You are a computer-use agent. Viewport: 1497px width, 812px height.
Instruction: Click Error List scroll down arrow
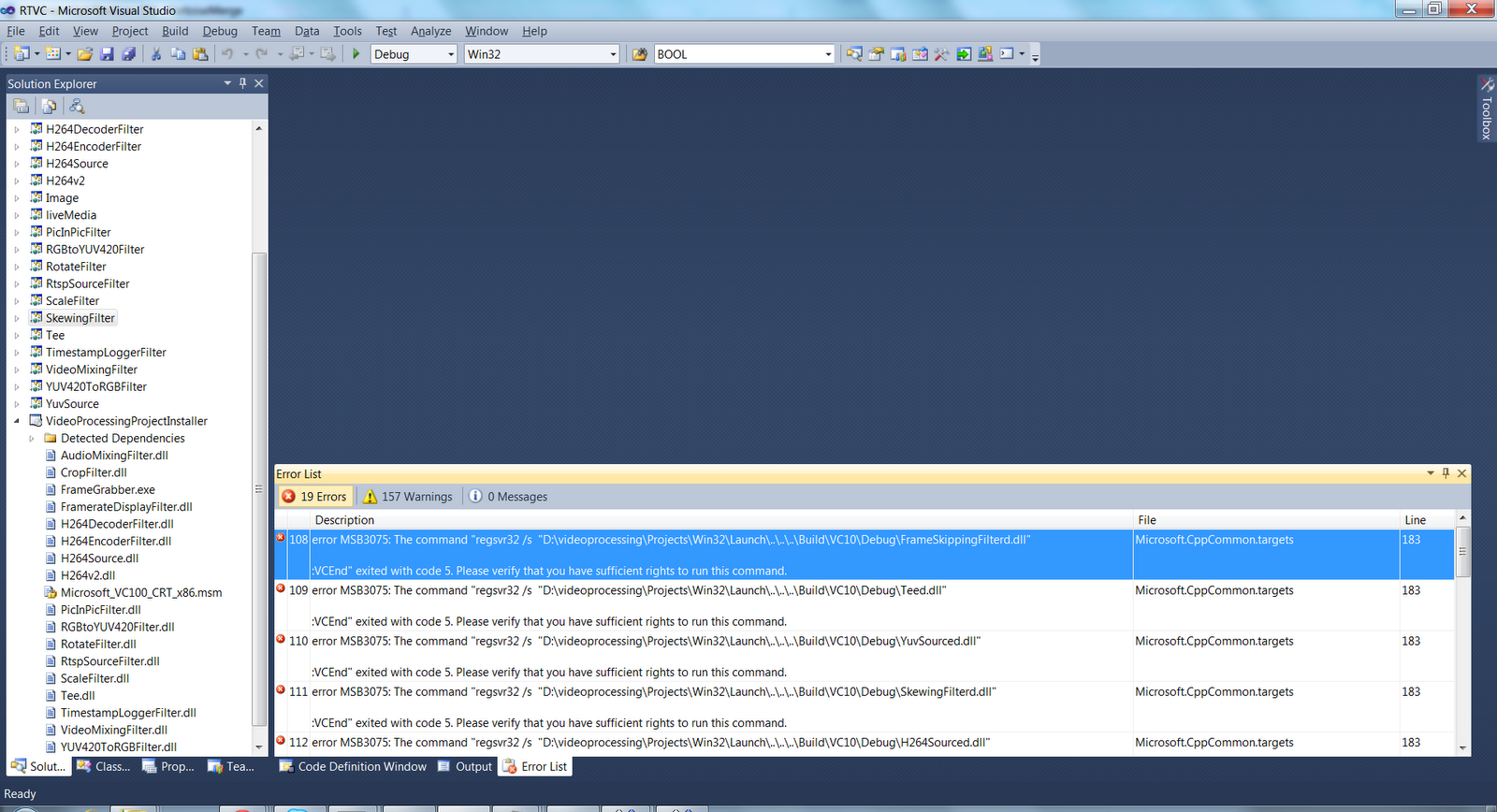[x=1462, y=748]
